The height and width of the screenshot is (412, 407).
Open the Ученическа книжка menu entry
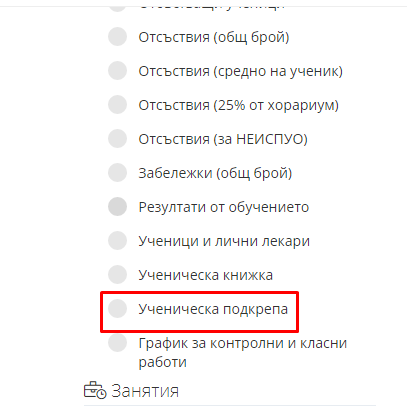(206, 275)
